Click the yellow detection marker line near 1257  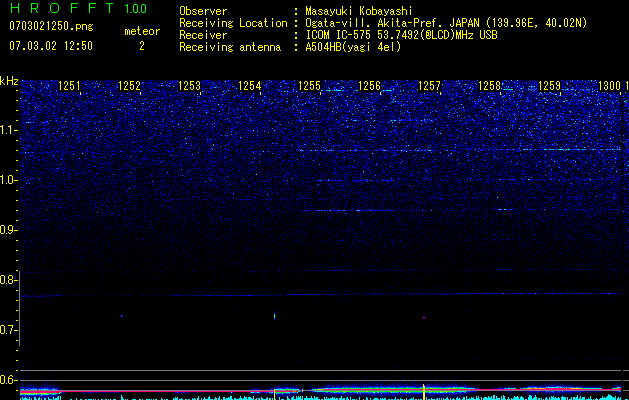[x=424, y=392]
